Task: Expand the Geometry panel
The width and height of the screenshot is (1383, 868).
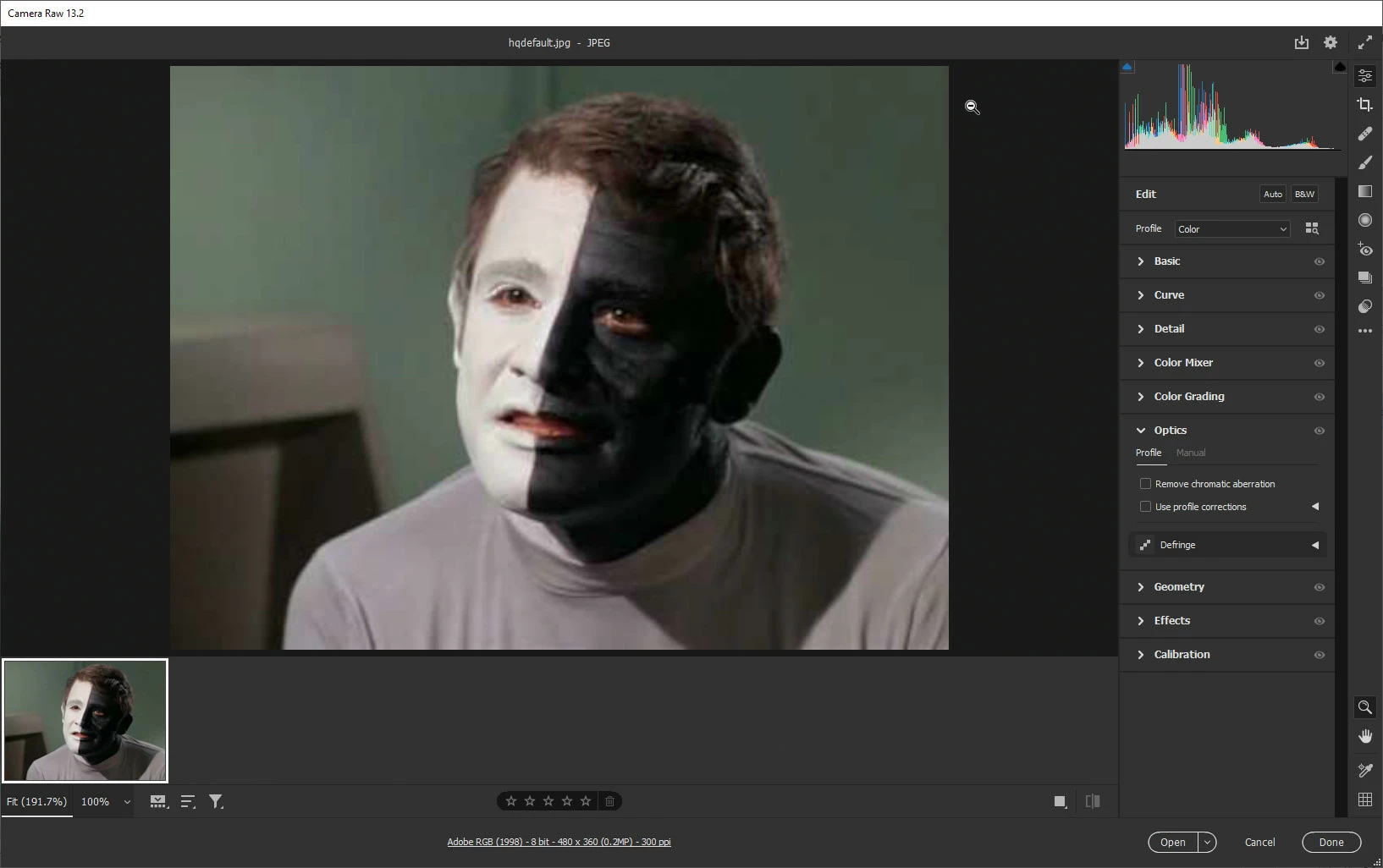Action: [x=1141, y=587]
